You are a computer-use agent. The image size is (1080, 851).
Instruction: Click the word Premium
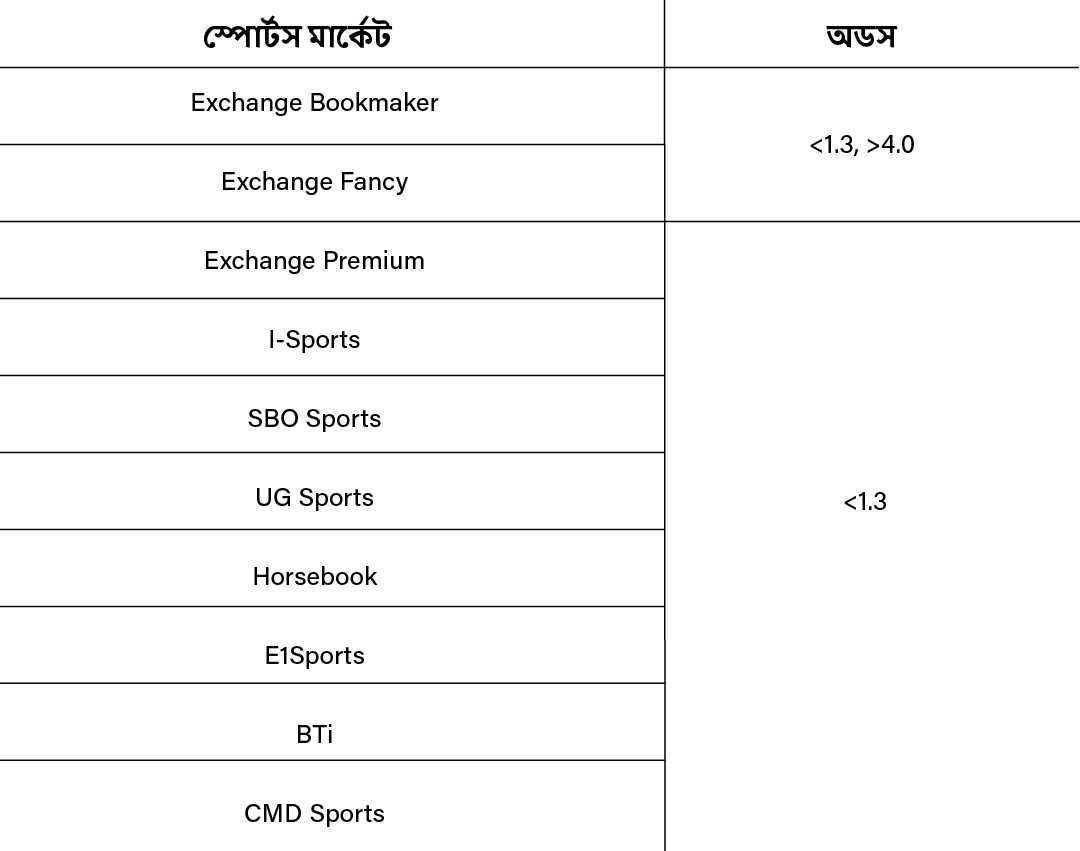pos(372,261)
